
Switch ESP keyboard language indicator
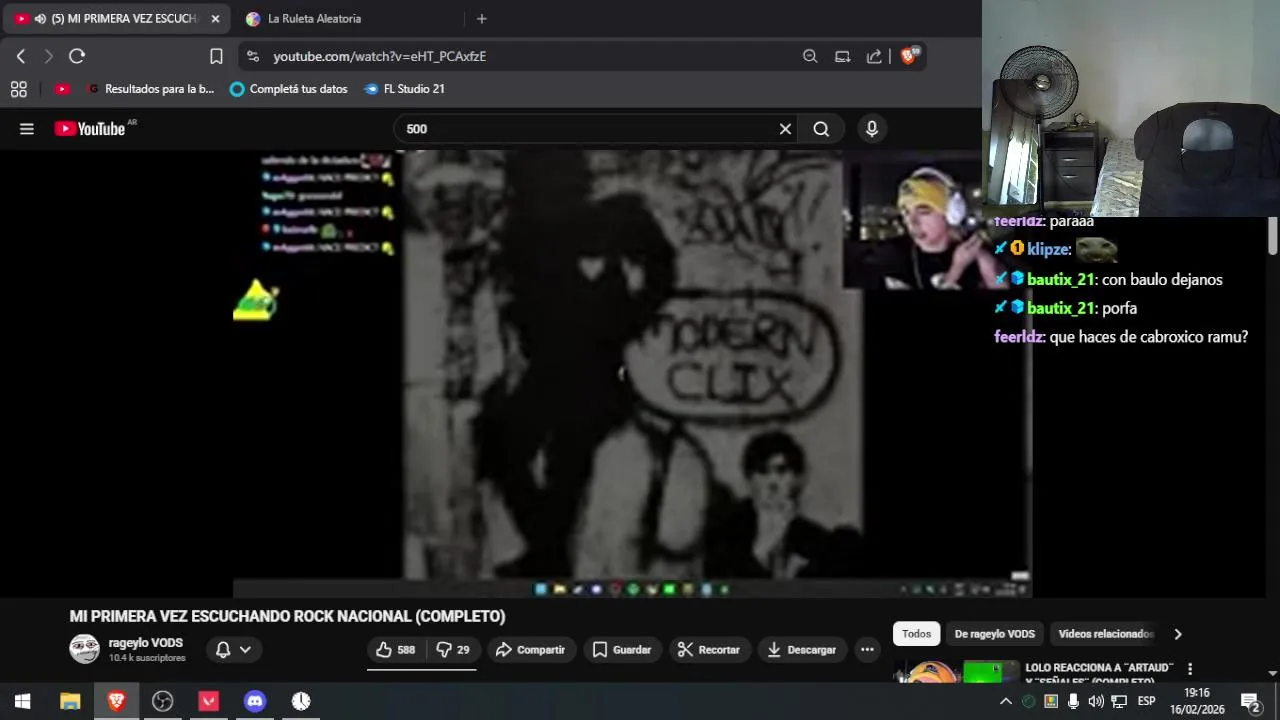[1146, 701]
